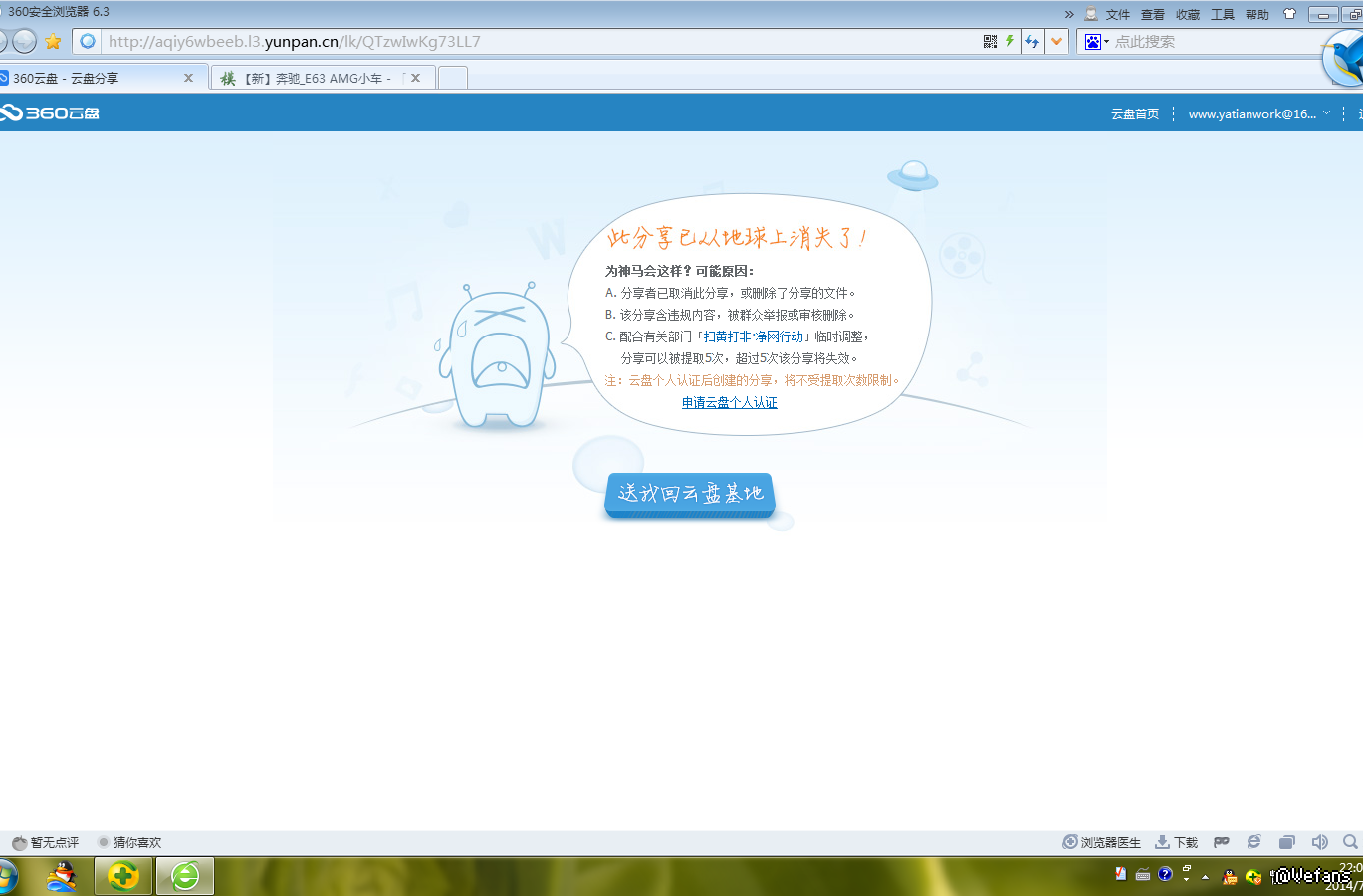Image resolution: width=1363 pixels, height=896 pixels.
Task: Click the document checkmark tray icon
Action: coord(1120,874)
